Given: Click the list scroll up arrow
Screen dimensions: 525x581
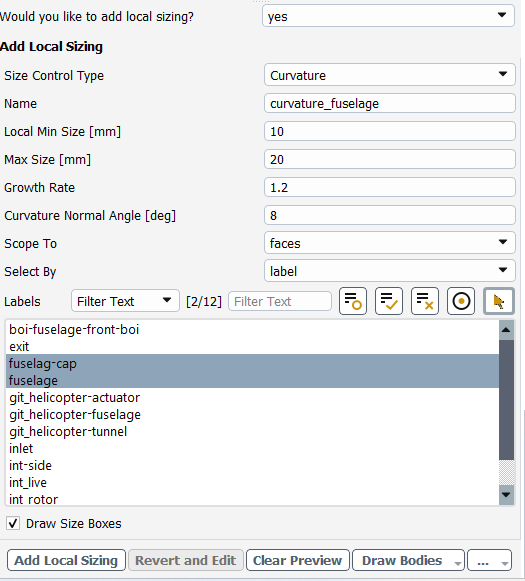Looking at the screenshot, I should (506, 330).
